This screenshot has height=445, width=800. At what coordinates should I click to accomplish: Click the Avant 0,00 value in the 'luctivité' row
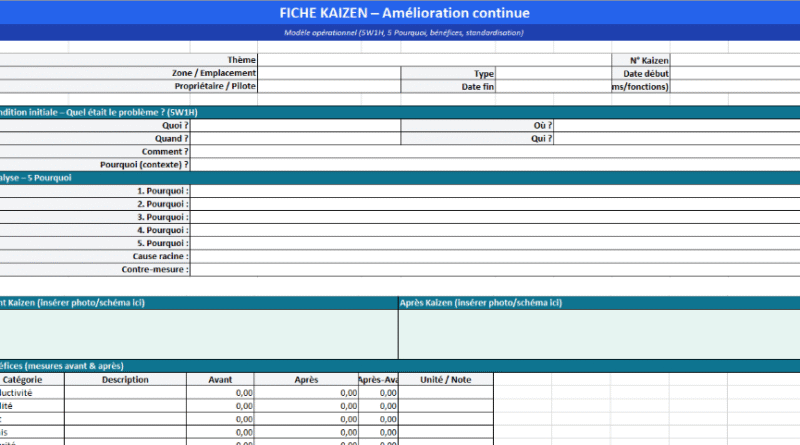coord(220,393)
